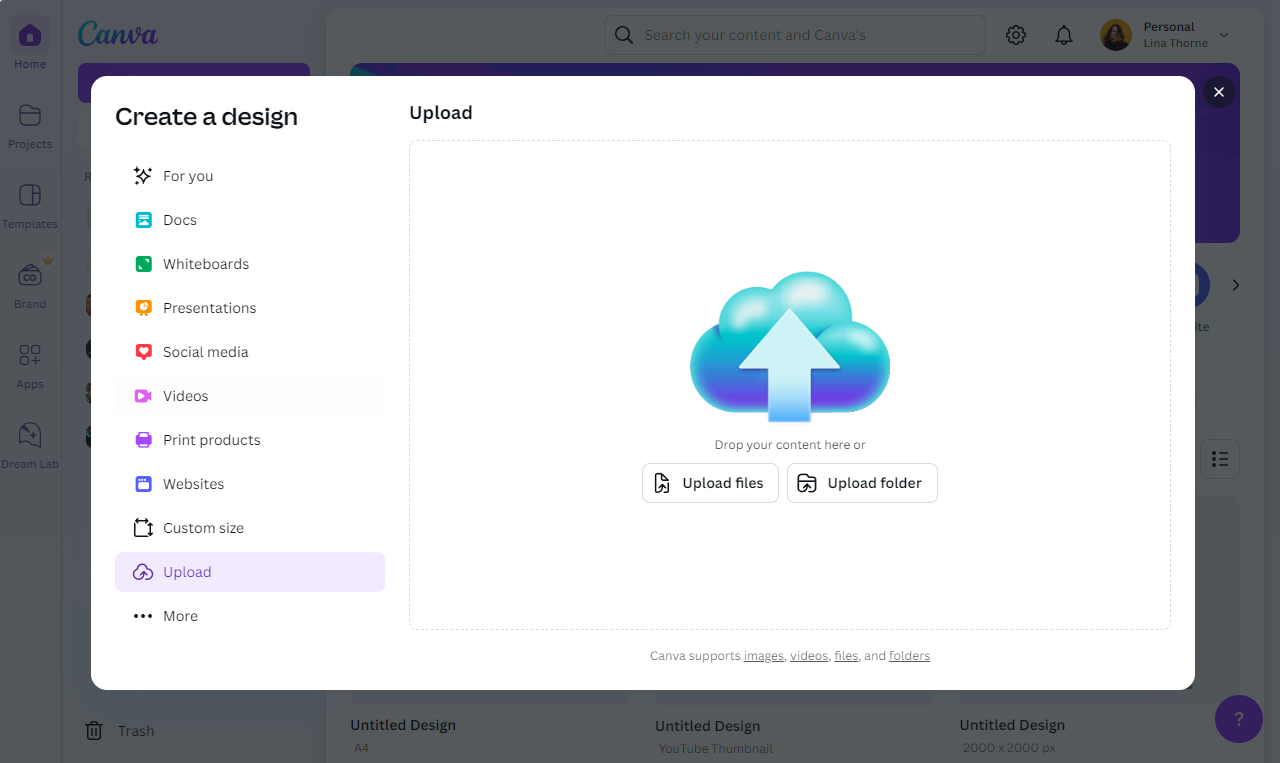
Task: Open the A4 Untitled Design
Action: pos(403,725)
